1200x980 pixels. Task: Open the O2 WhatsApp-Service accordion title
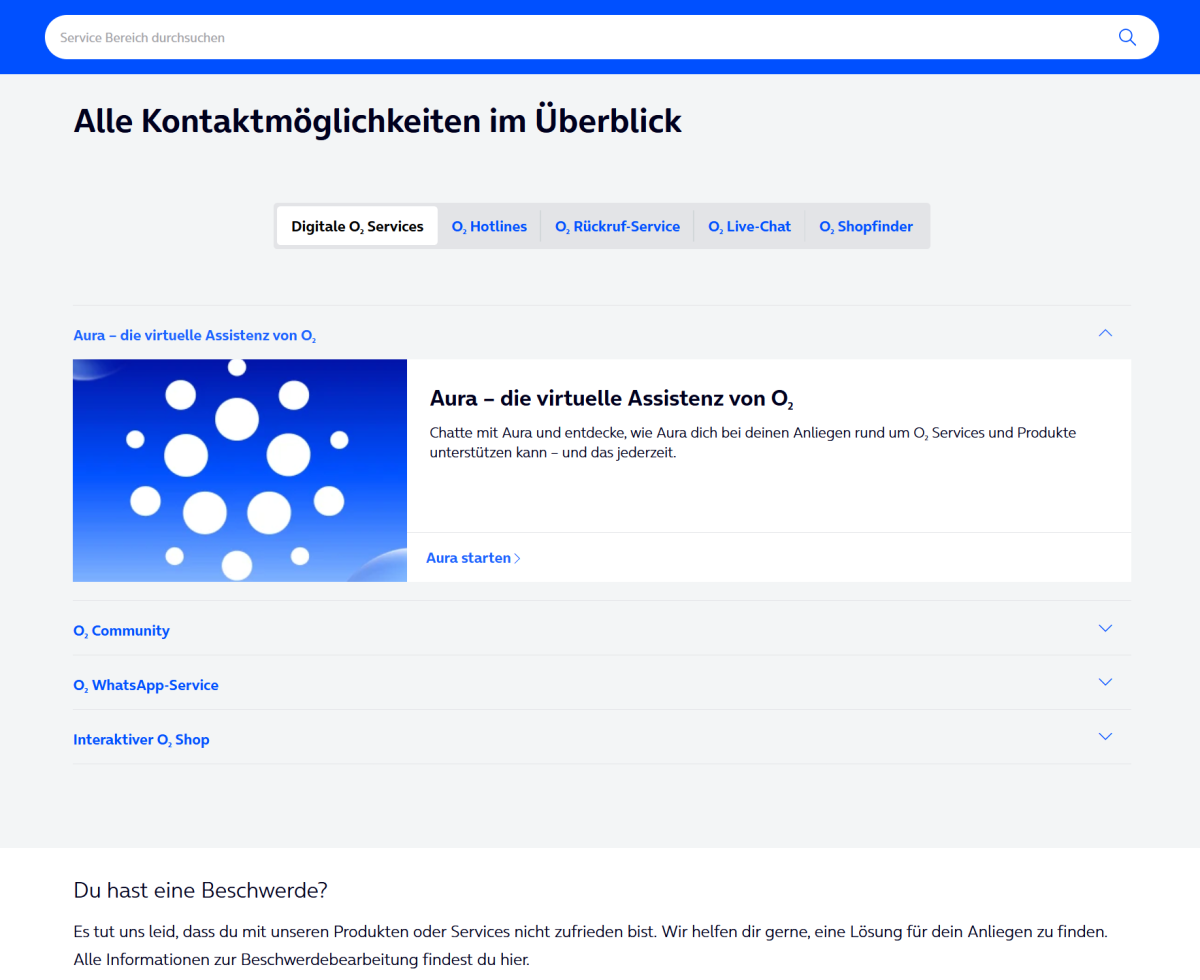point(146,685)
